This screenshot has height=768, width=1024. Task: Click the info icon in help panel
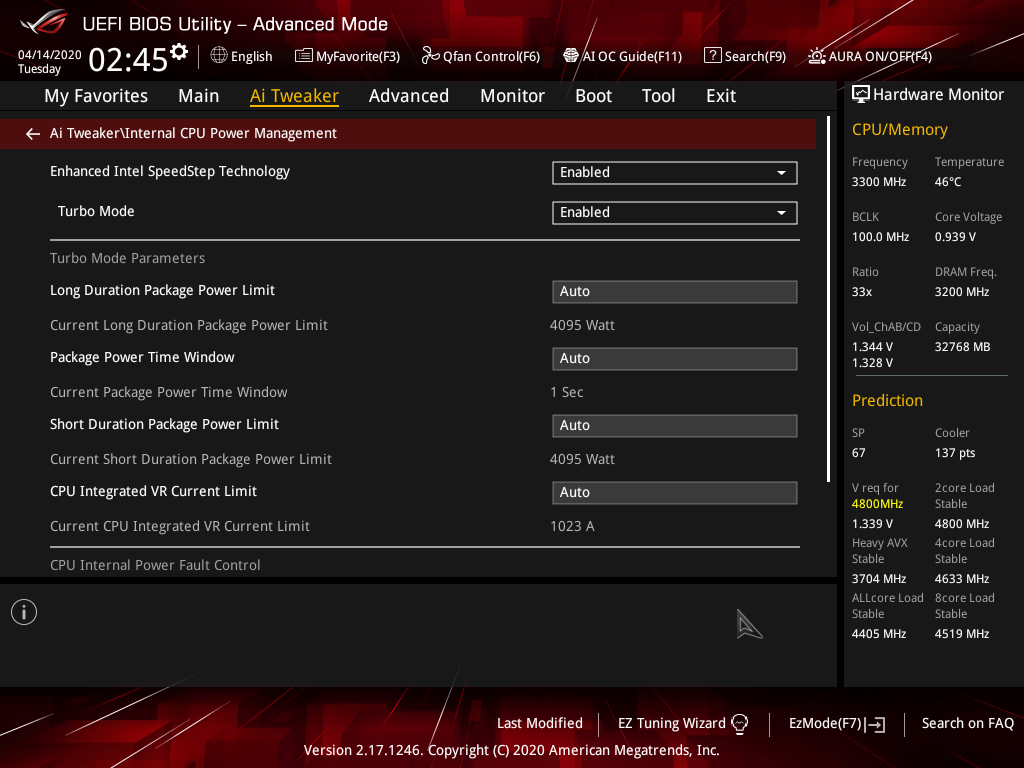tap(24, 613)
